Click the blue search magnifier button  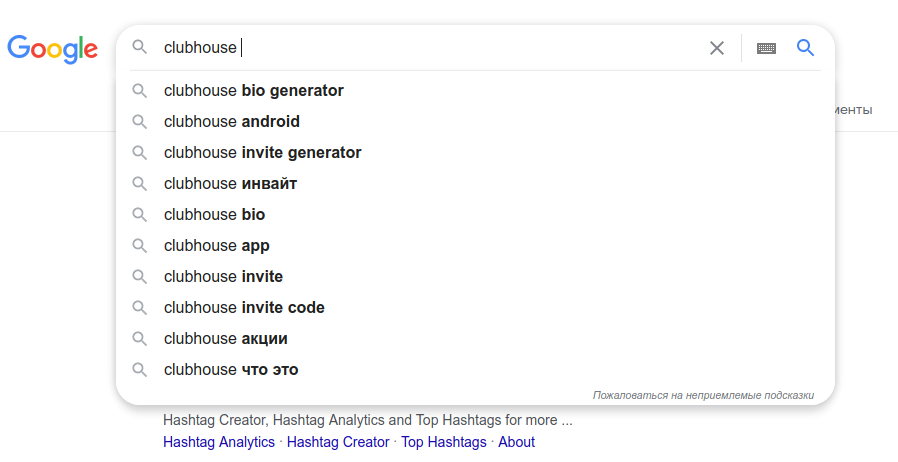tap(806, 47)
